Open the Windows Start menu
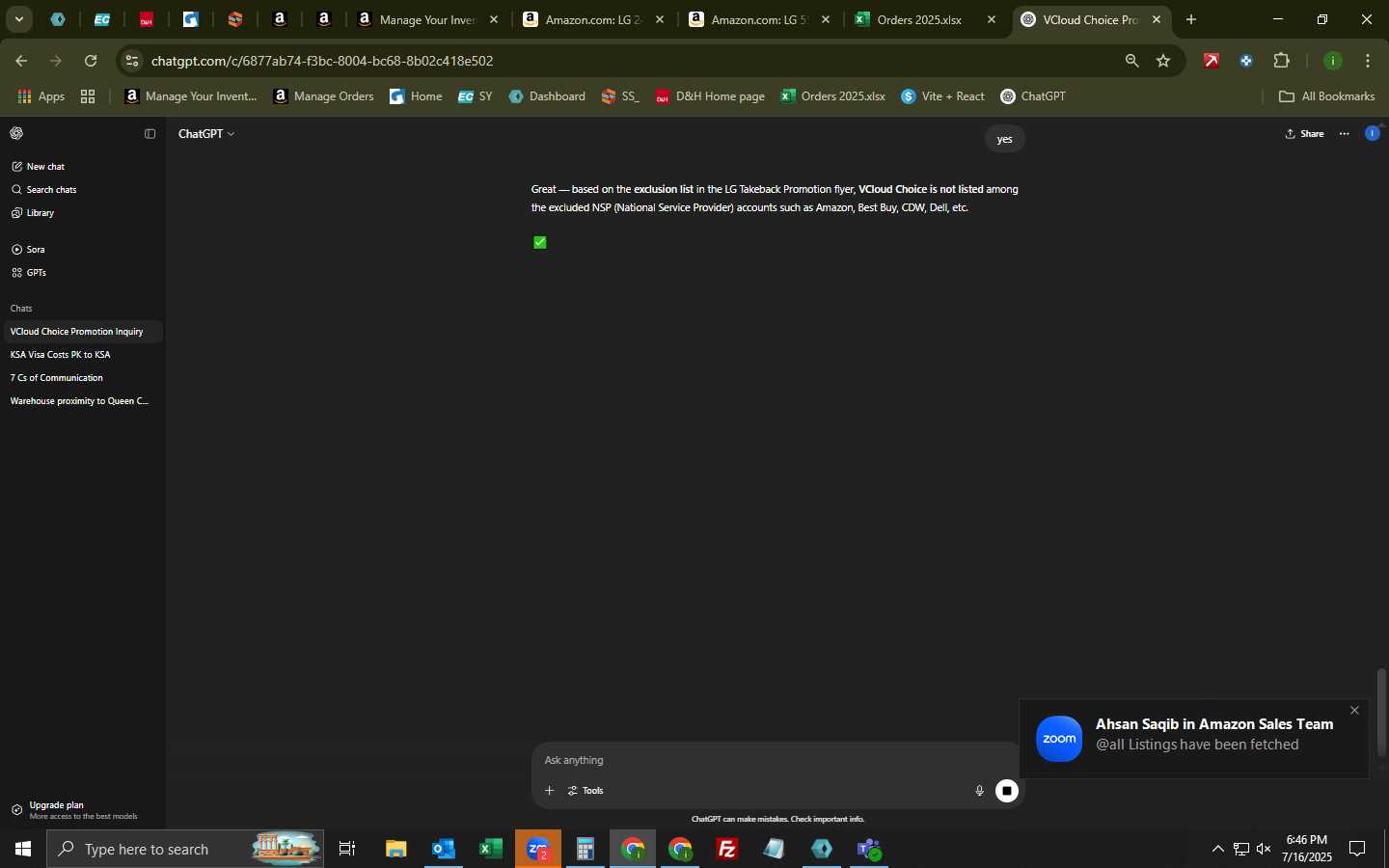 23,849
